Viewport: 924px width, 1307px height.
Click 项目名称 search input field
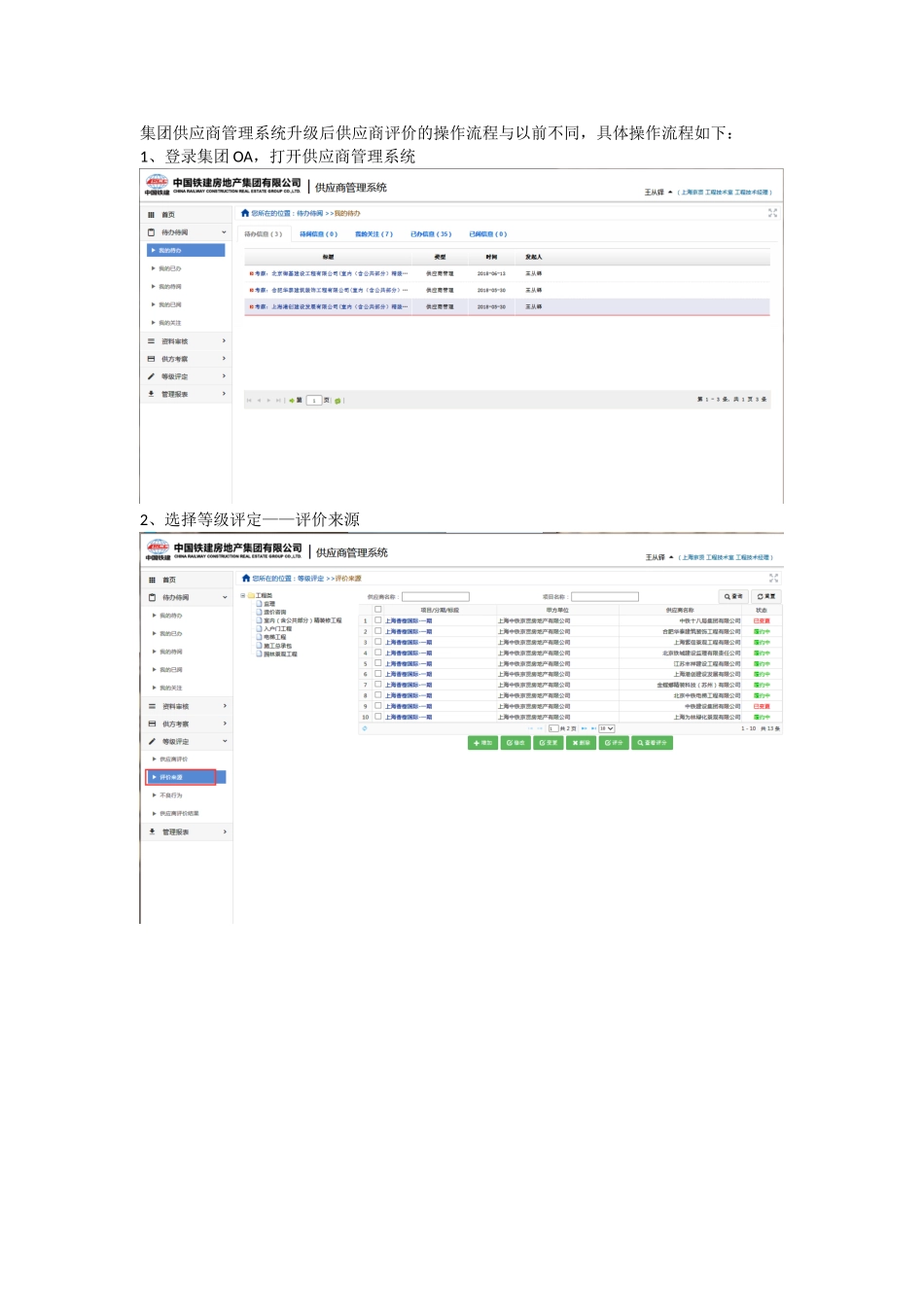coord(605,597)
